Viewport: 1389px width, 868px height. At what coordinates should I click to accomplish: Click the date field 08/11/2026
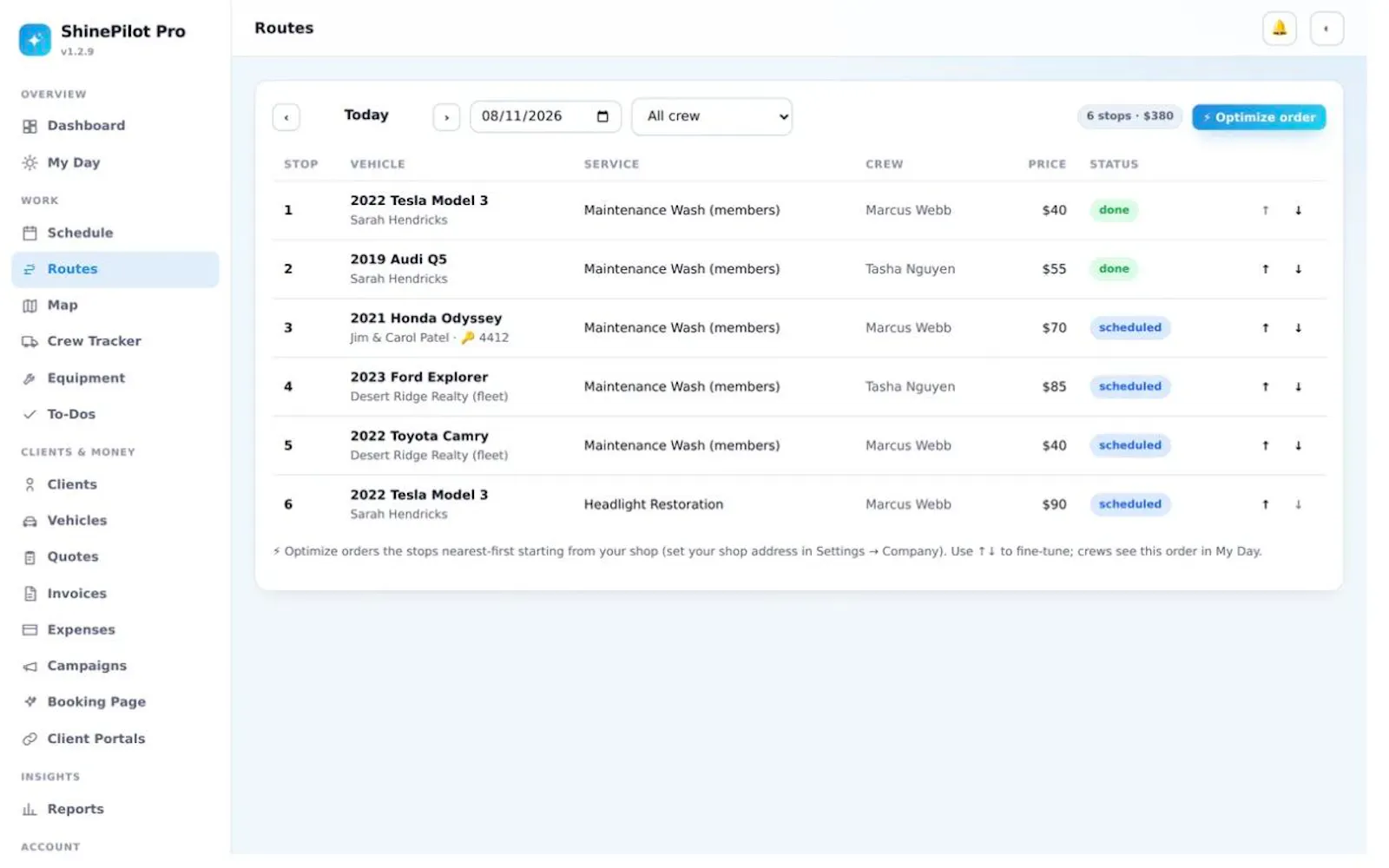tap(545, 116)
